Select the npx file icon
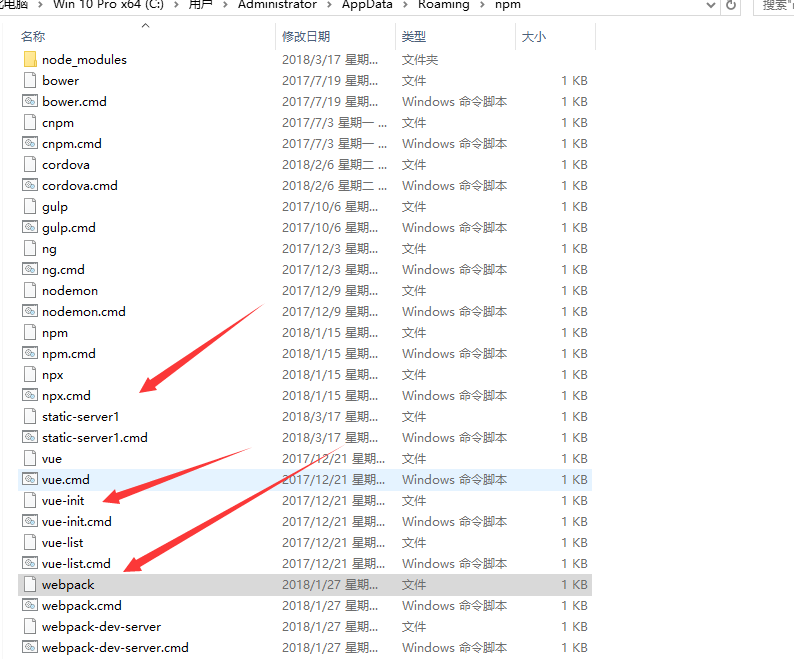Image resolution: width=794 pixels, height=660 pixels. [30, 375]
